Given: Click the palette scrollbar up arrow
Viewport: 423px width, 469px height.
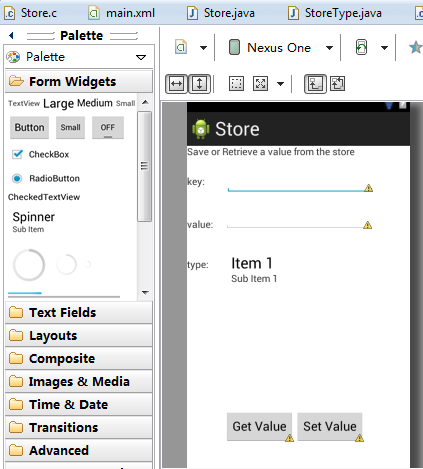Looking at the screenshot, I should 145,102.
